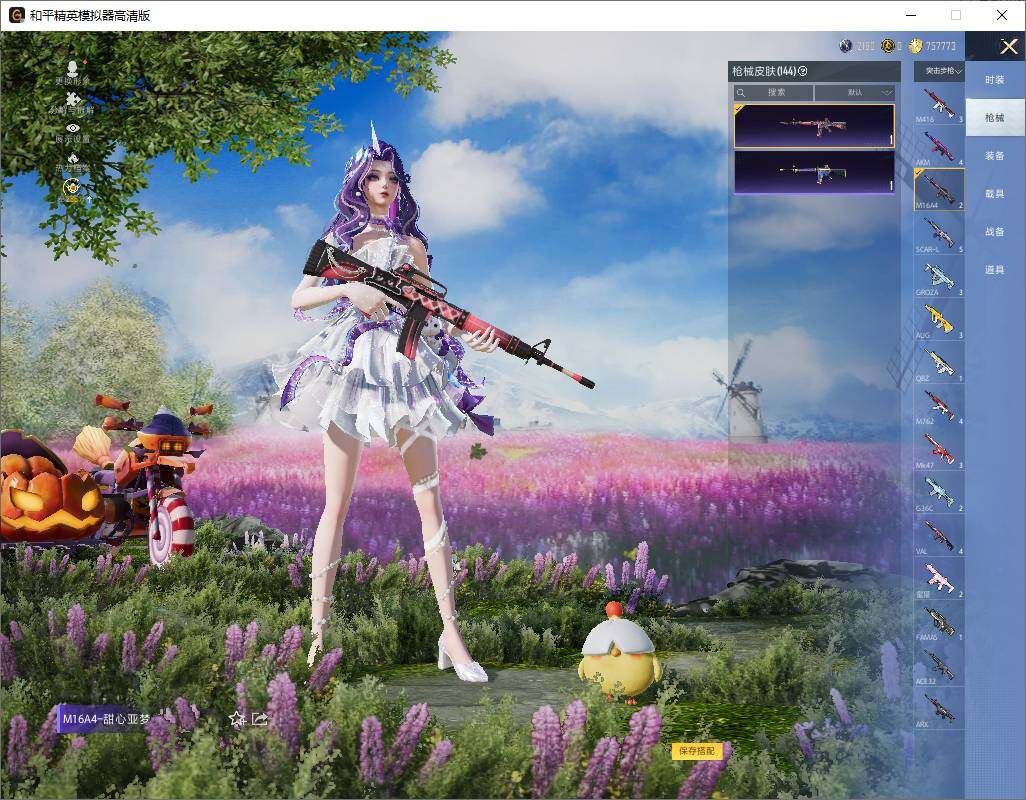
Task: Close the wardrobe with the X icon
Action: coord(1008,46)
